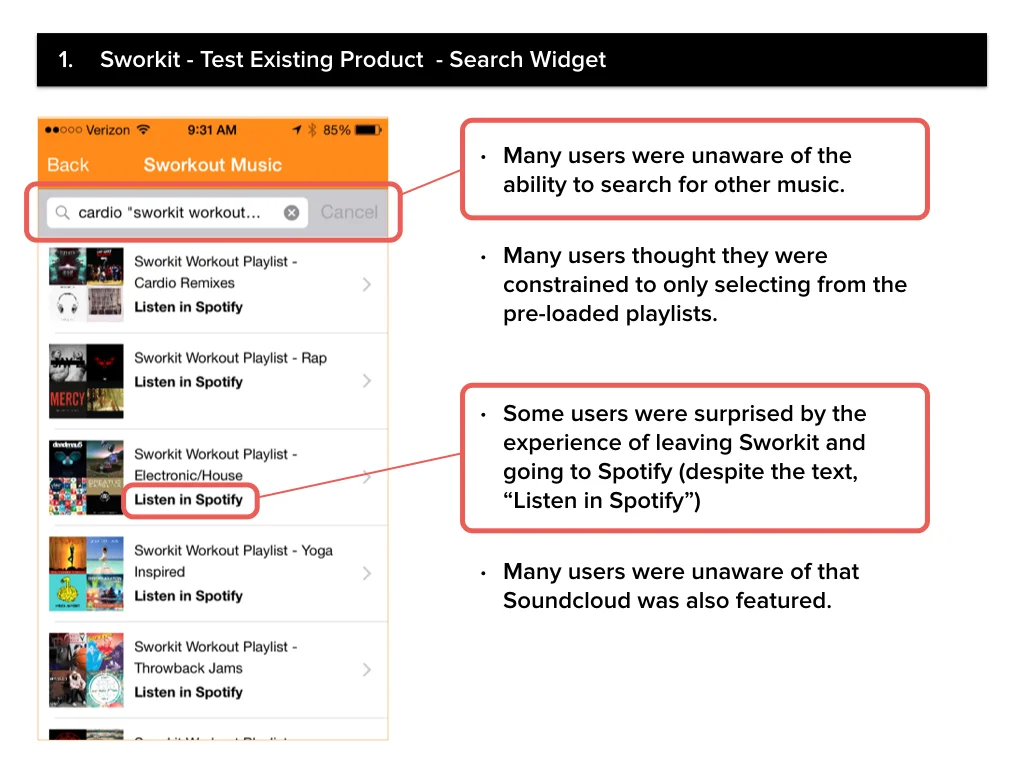1024x768 pixels.
Task: Click Listen in Spotify under Rap playlist
Action: (x=188, y=382)
